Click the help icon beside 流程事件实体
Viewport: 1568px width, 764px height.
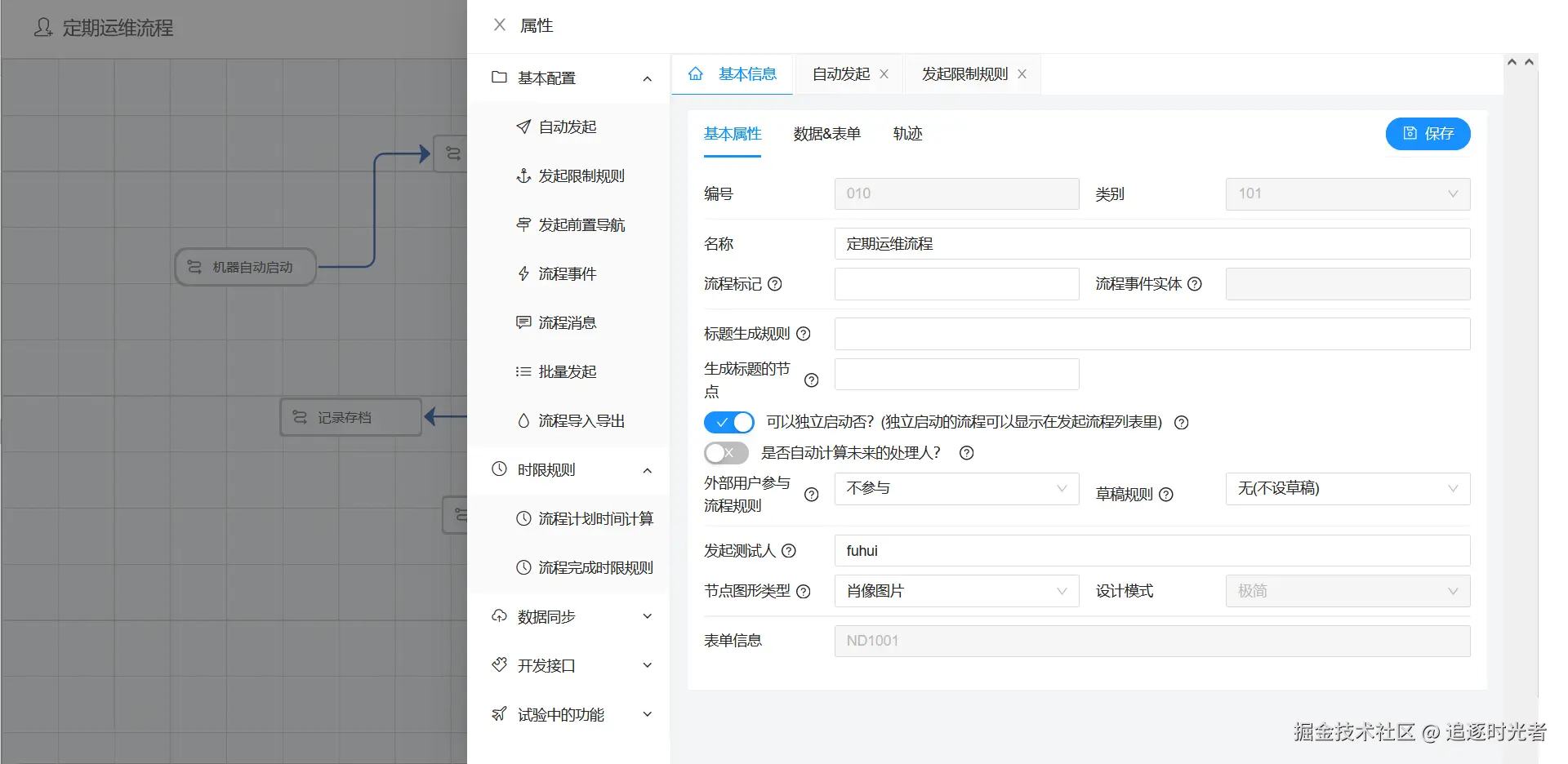[x=1195, y=284]
